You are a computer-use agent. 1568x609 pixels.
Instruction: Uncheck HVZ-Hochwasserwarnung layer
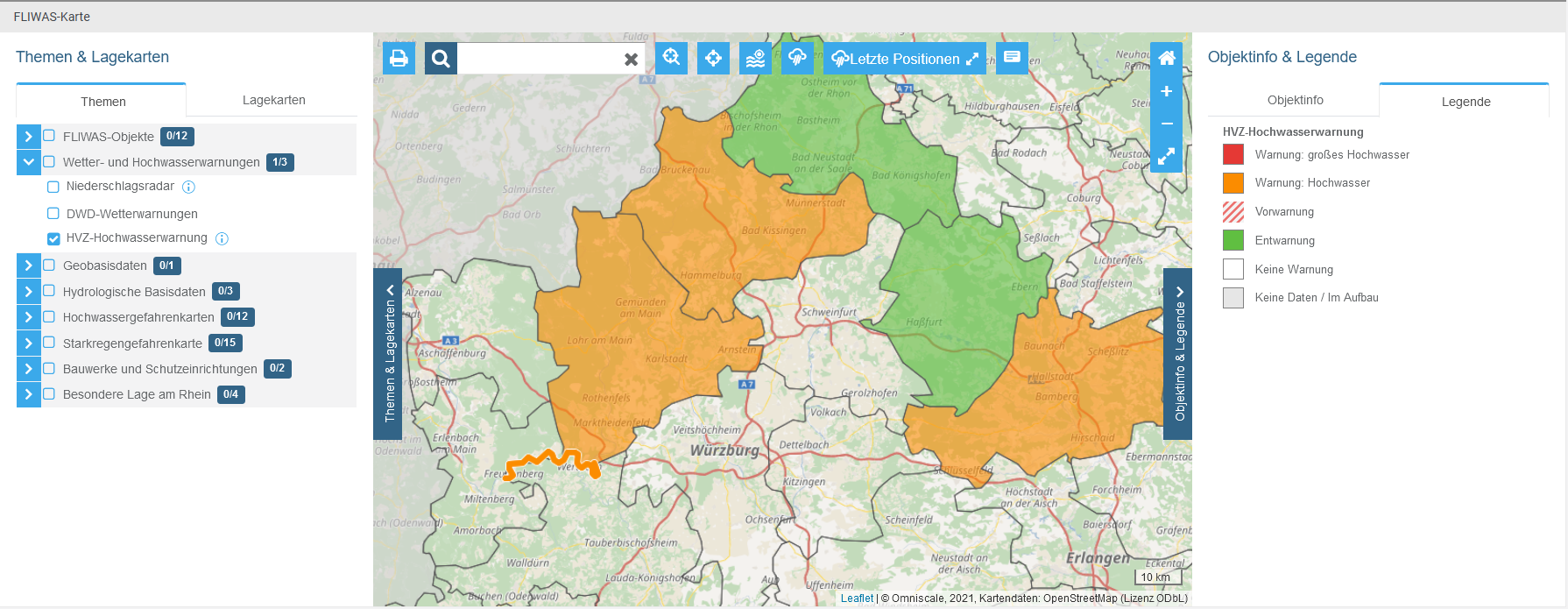point(53,238)
